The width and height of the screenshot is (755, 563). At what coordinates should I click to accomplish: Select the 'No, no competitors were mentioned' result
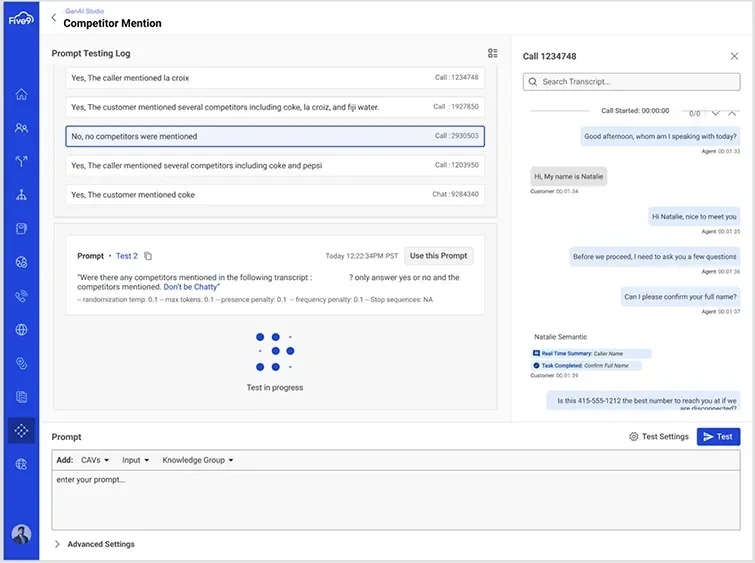(x=275, y=136)
